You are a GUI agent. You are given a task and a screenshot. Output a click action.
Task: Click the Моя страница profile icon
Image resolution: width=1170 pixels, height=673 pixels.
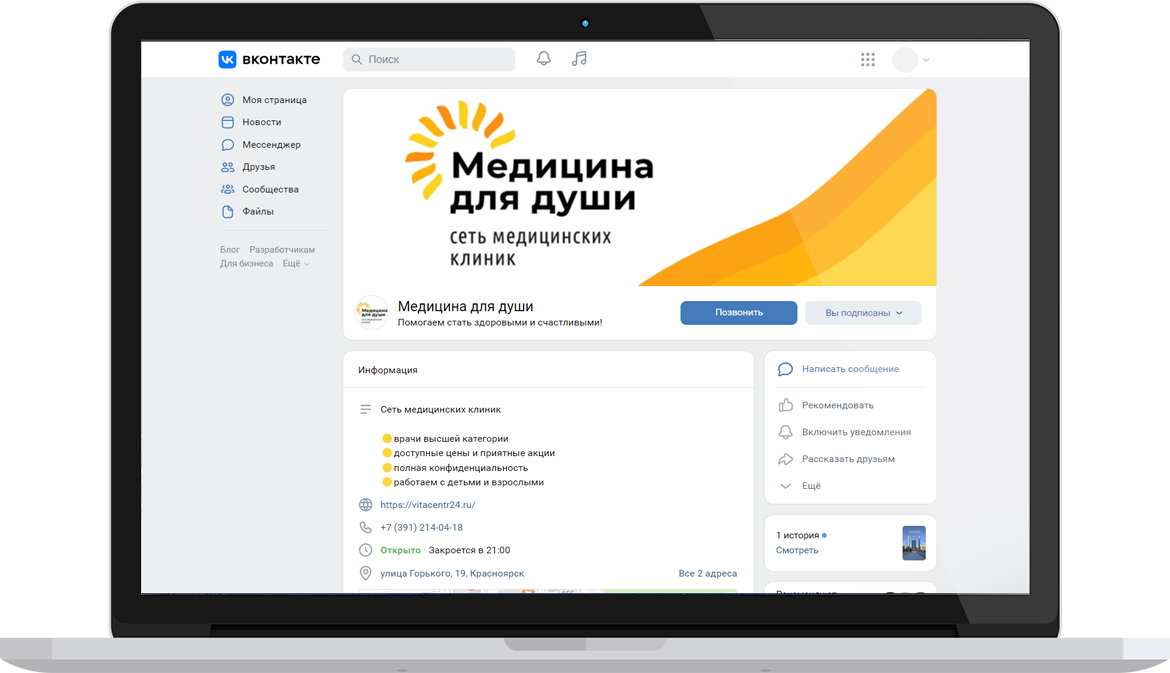(228, 99)
